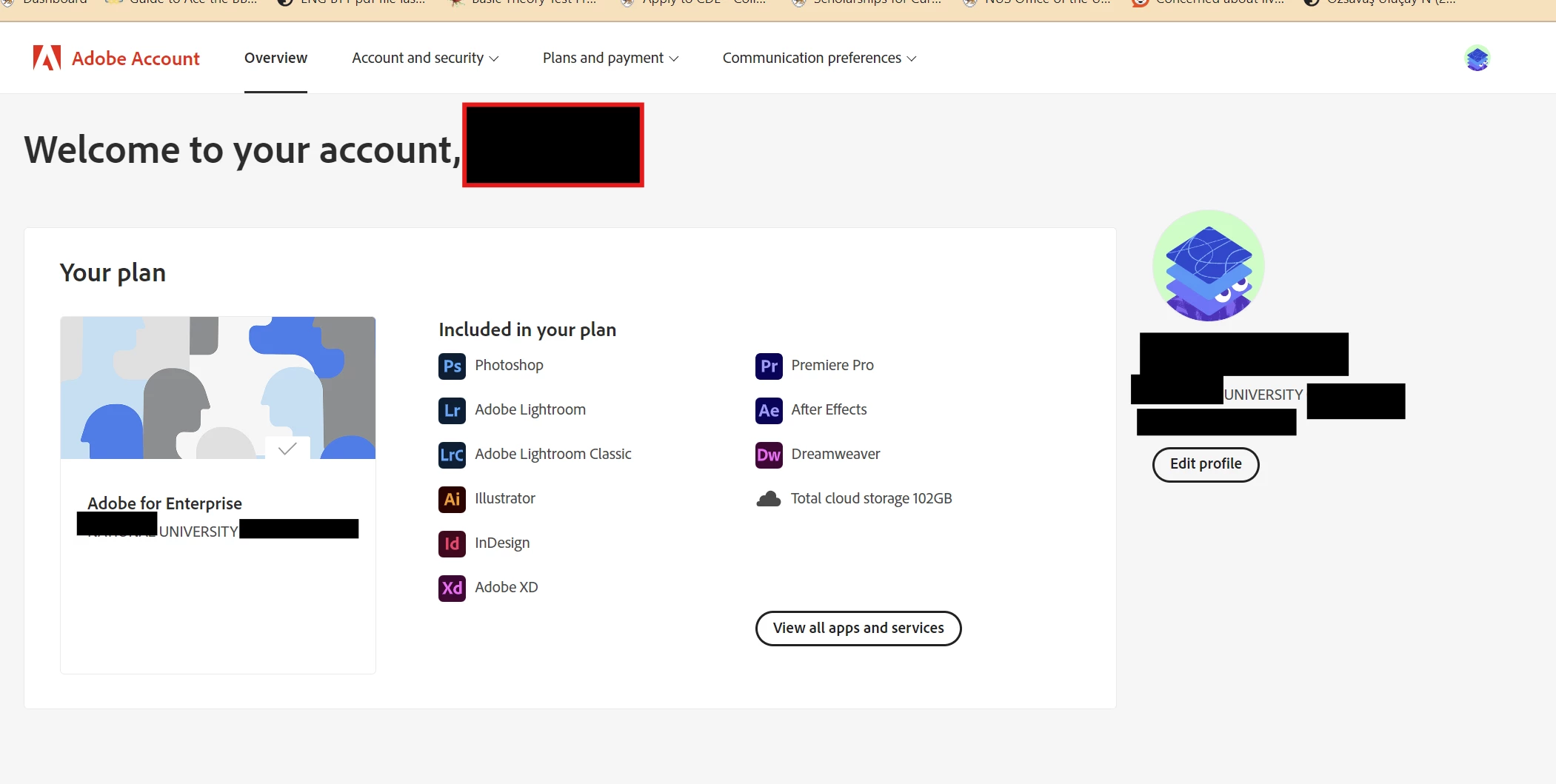Click the Adobe XD Xd icon
This screenshot has width=1556, height=784.
[452, 588]
